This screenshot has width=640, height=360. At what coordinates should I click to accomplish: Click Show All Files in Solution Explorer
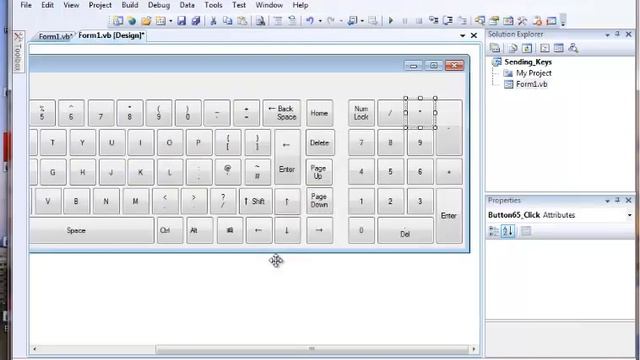pyautogui.click(x=513, y=48)
